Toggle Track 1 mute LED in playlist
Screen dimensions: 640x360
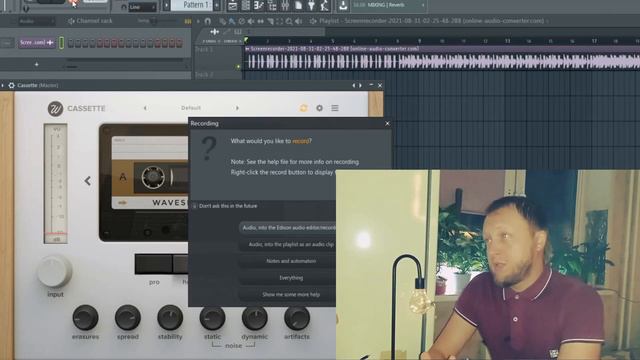[238, 66]
